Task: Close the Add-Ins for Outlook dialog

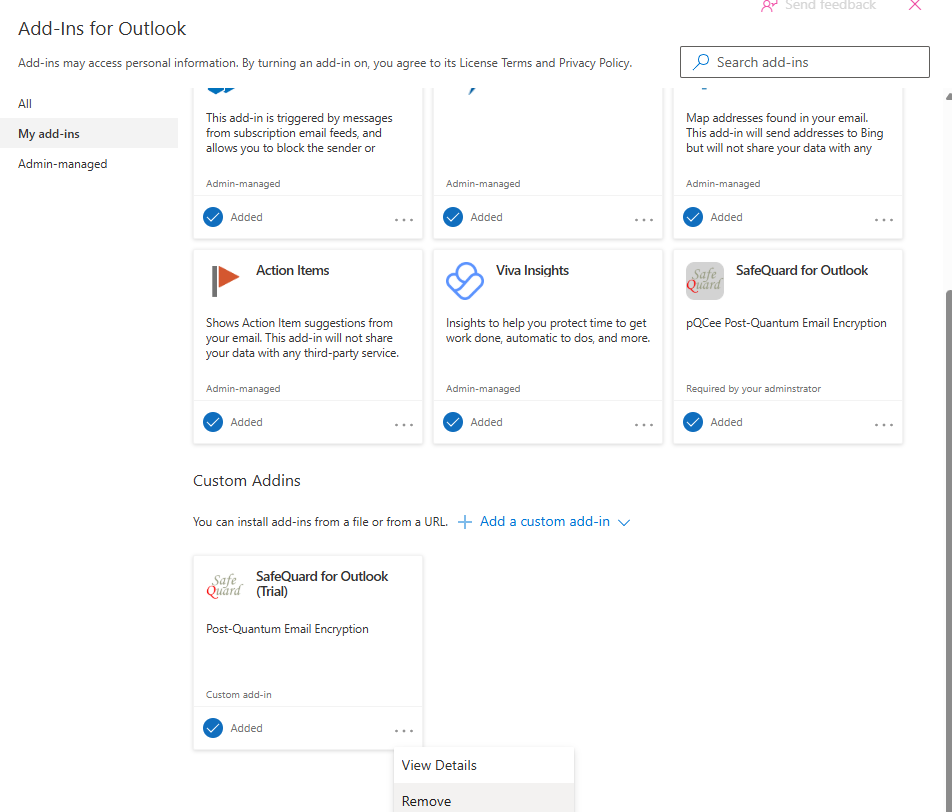Action: pos(915,5)
